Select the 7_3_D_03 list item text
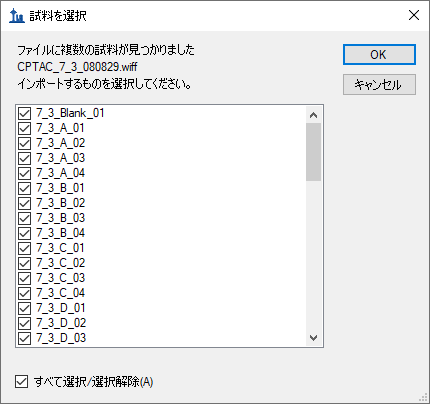The height and width of the screenshot is (404, 430). (61, 338)
